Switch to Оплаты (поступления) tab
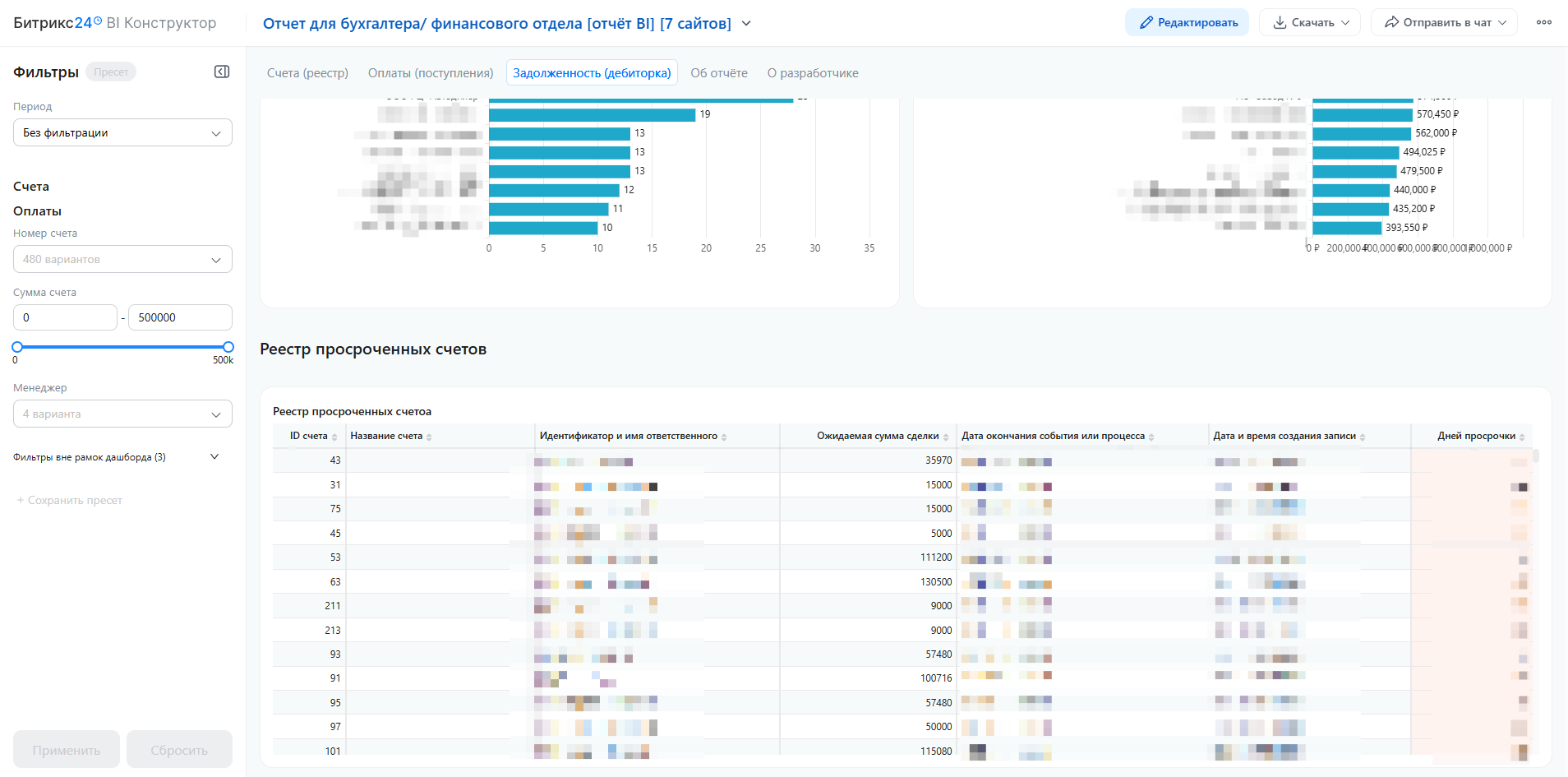 coord(431,73)
